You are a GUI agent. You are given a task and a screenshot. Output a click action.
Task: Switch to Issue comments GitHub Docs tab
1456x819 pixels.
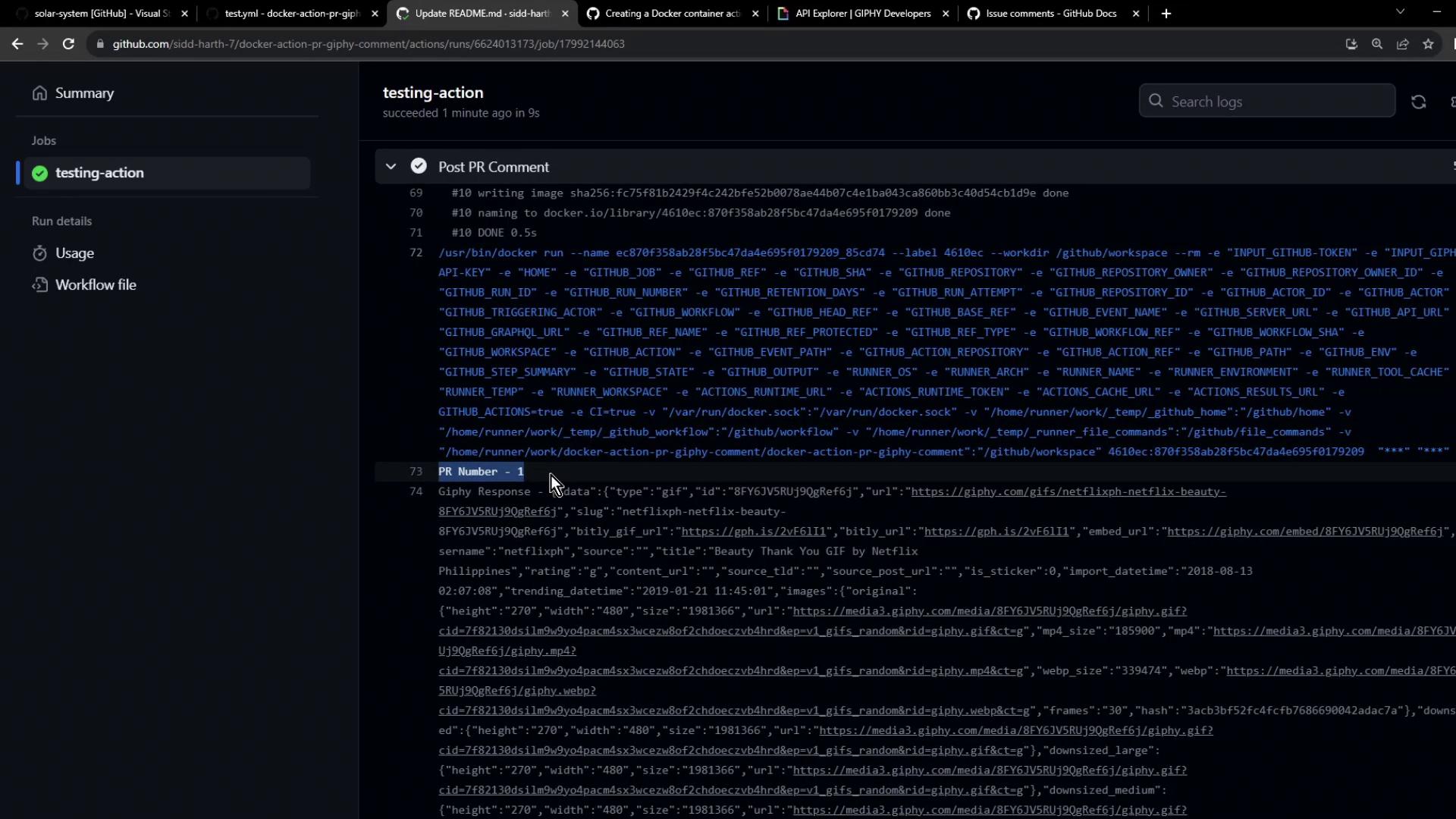tap(1050, 14)
